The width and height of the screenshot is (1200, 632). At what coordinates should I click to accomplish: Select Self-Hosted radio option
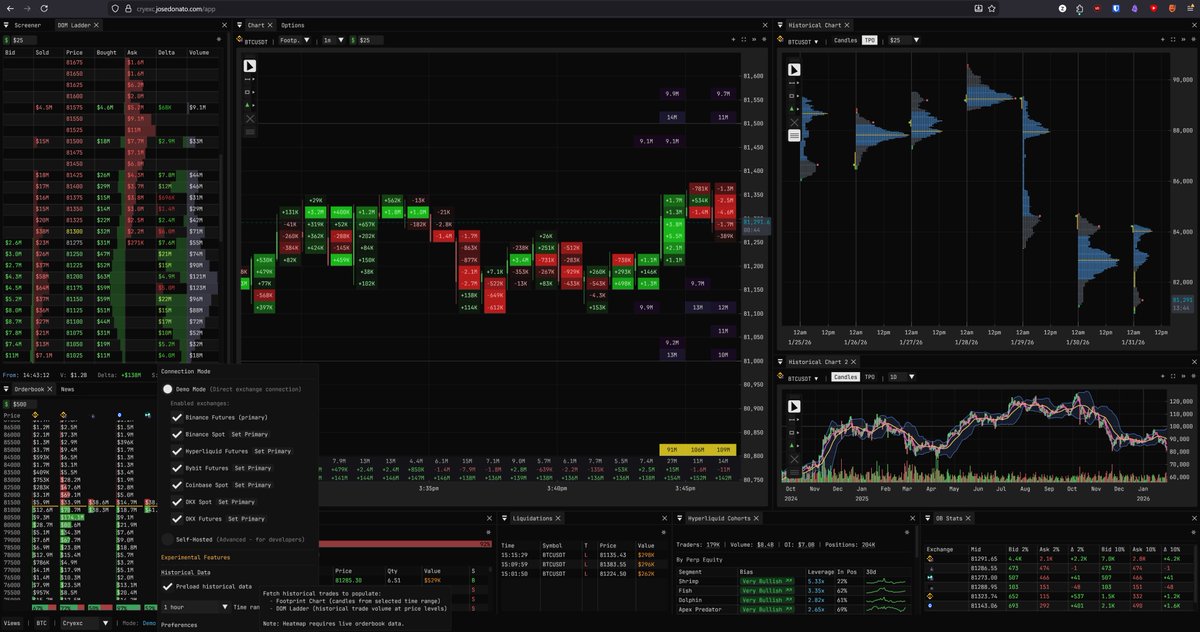[168, 539]
